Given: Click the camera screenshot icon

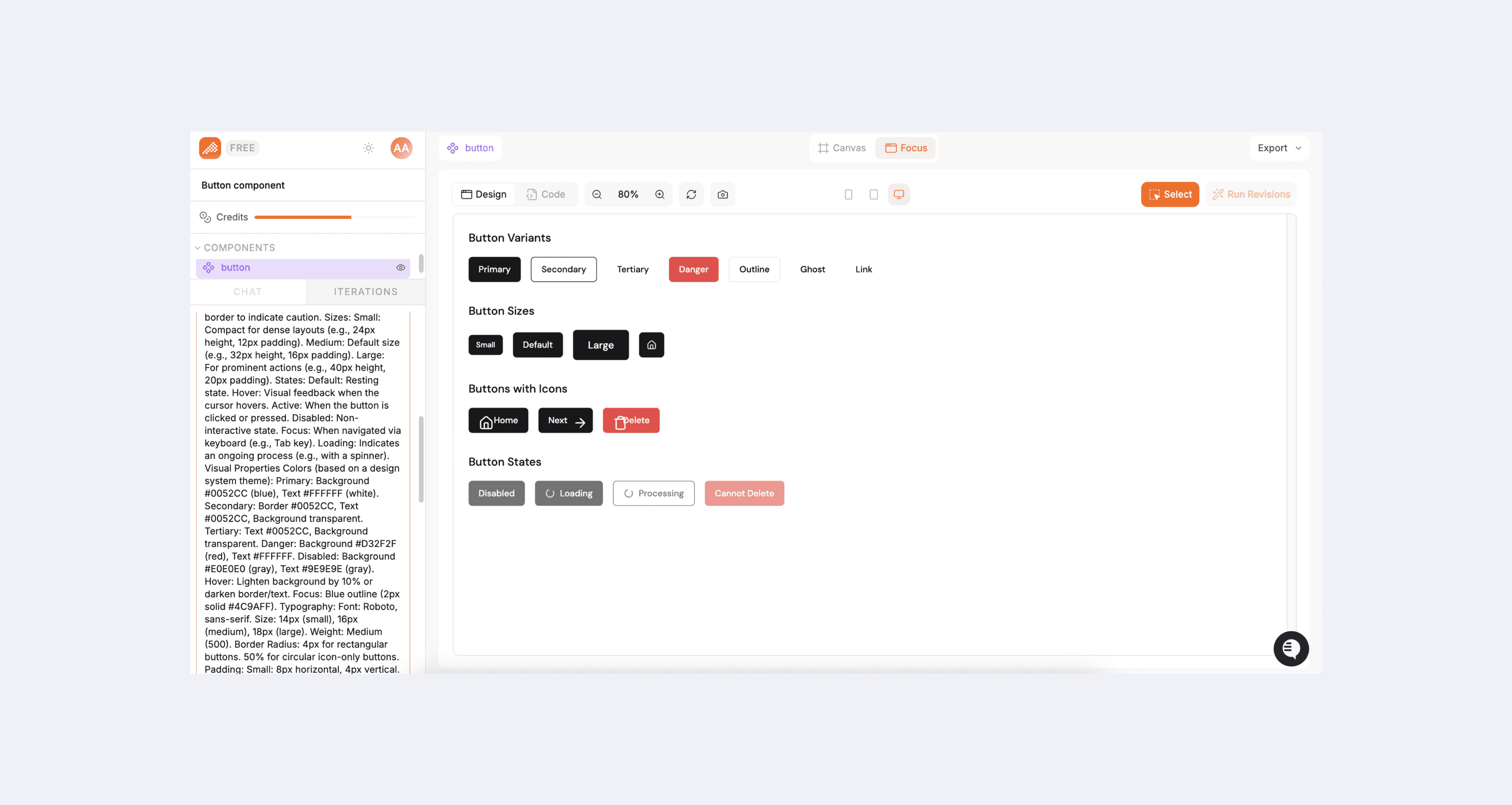Looking at the screenshot, I should [723, 194].
